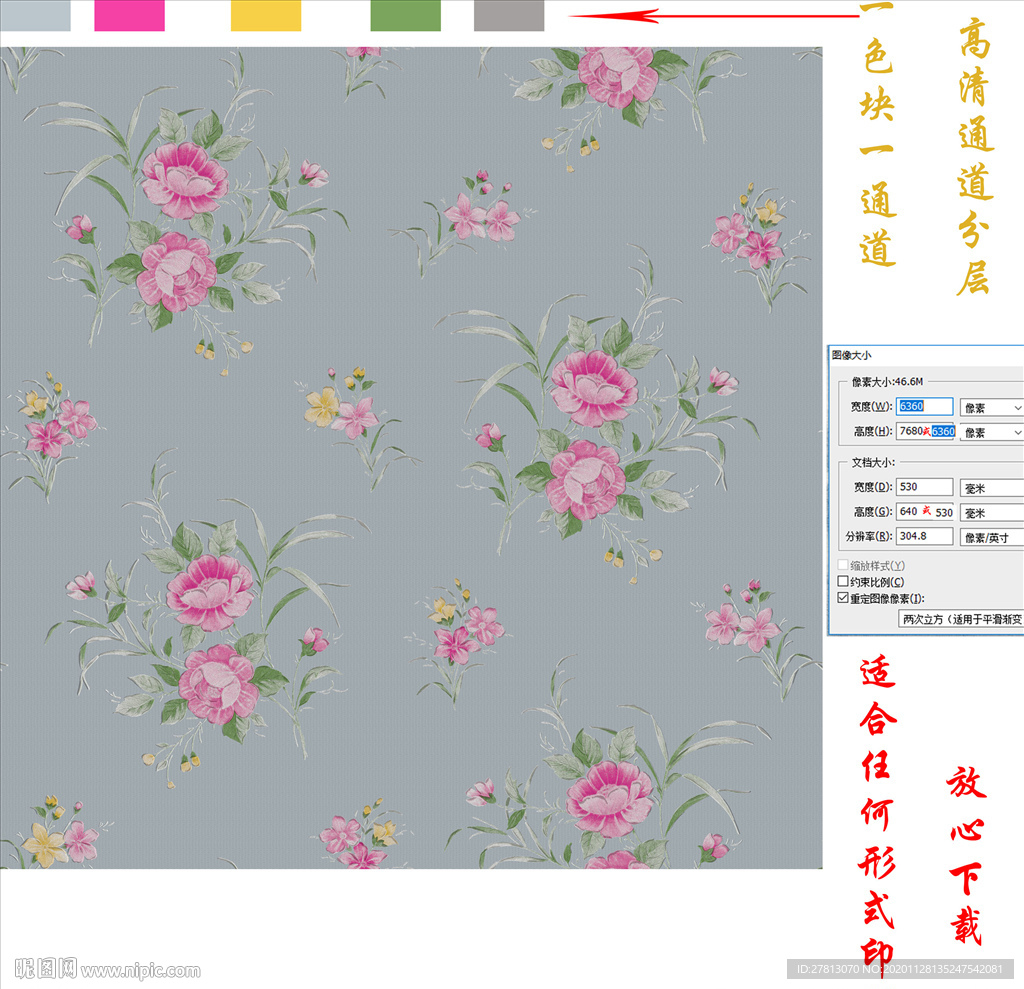The width and height of the screenshot is (1024, 989).
Task: Select the green color block
Action: click(x=405, y=15)
